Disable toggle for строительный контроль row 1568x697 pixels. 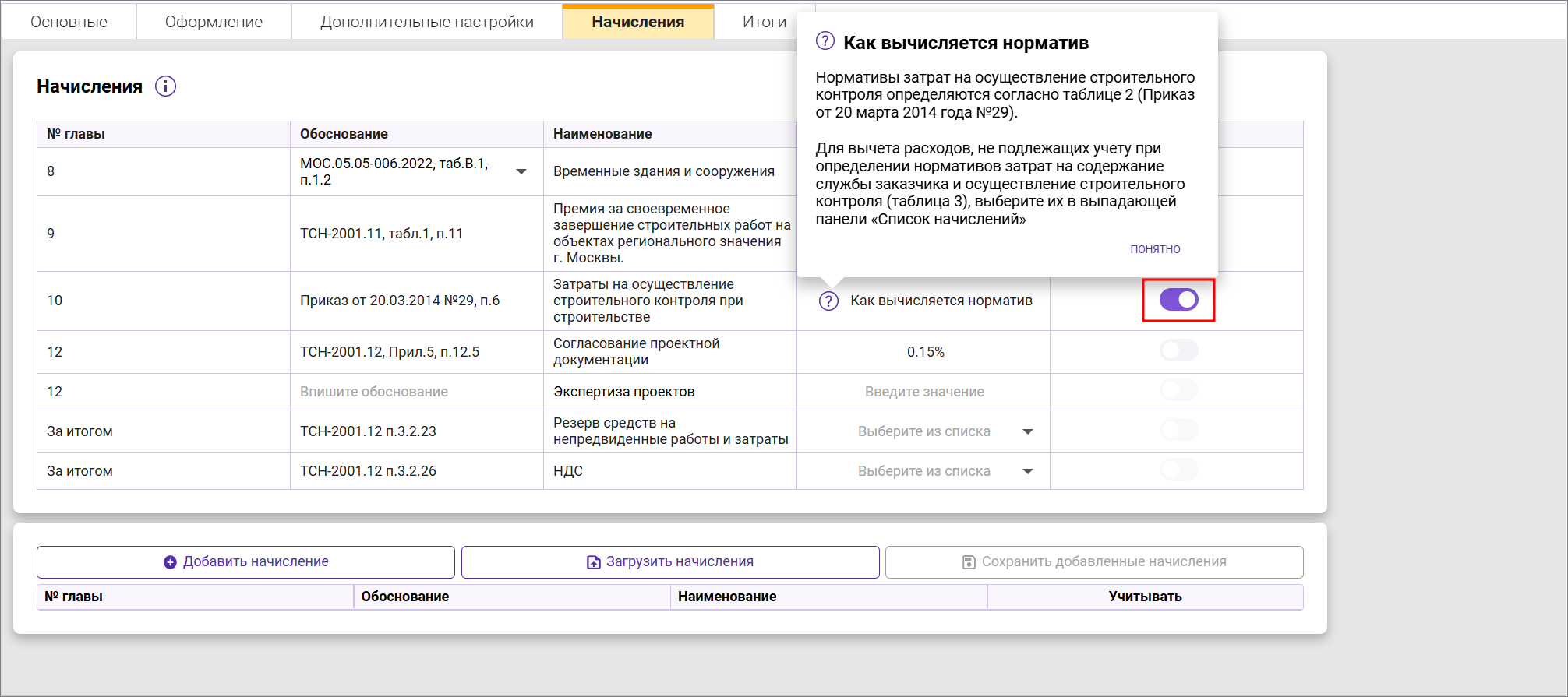click(1178, 300)
